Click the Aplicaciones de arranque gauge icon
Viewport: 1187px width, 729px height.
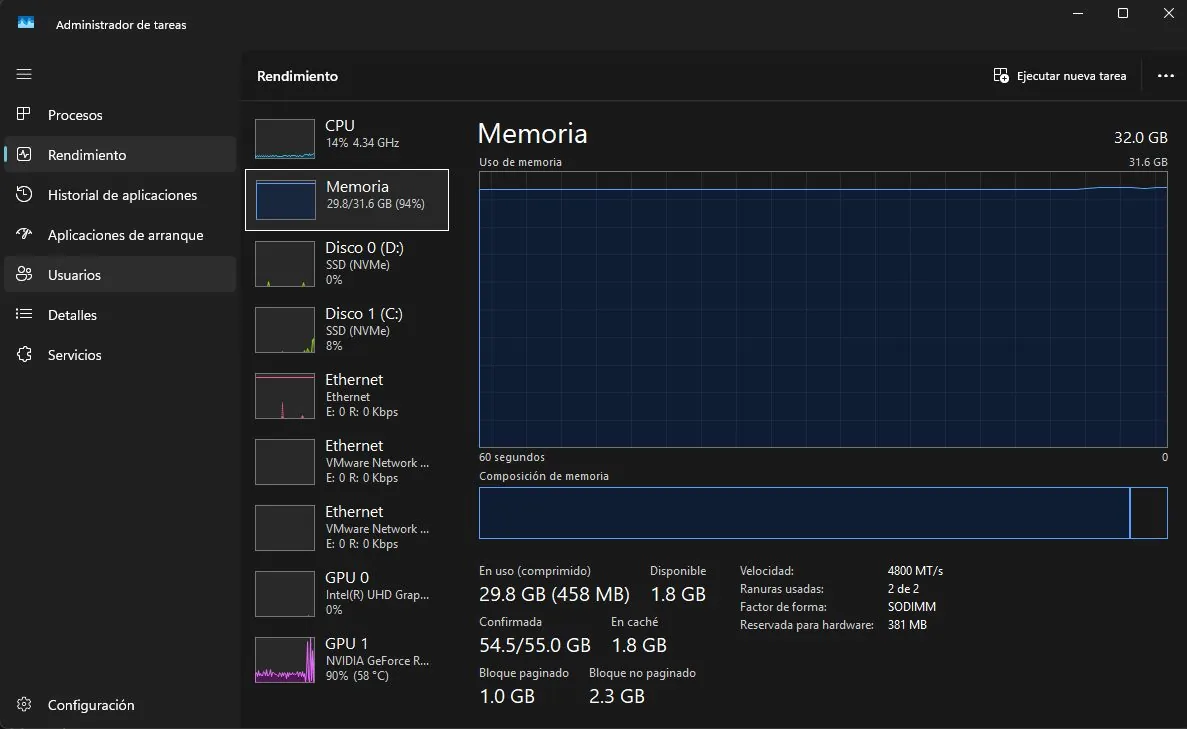coord(24,234)
